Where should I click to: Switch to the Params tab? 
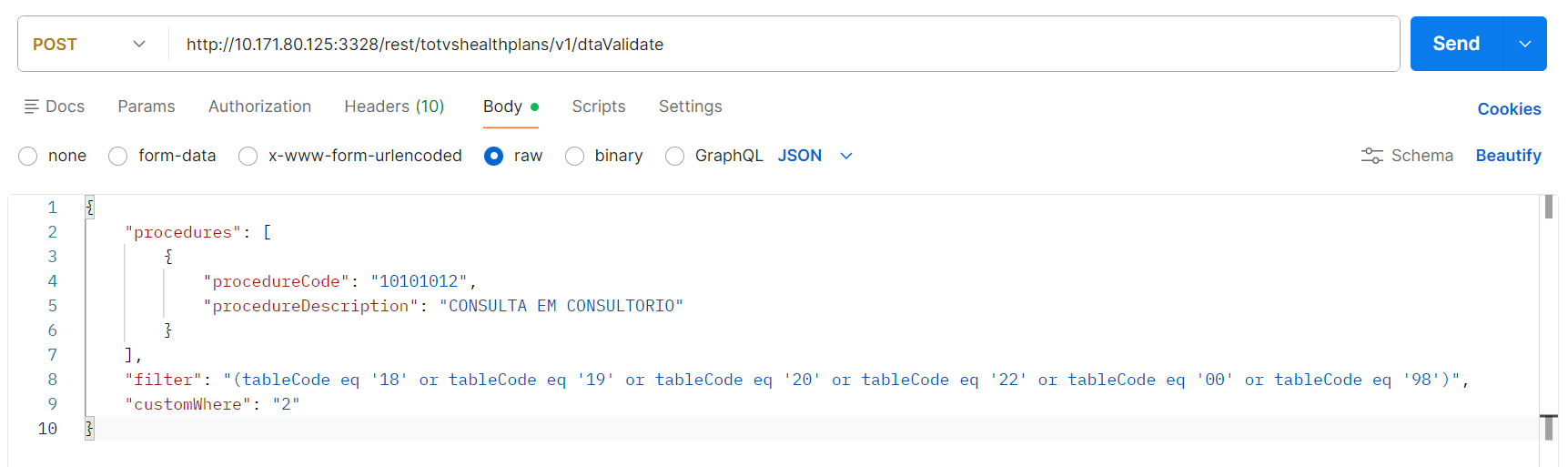pos(147,107)
